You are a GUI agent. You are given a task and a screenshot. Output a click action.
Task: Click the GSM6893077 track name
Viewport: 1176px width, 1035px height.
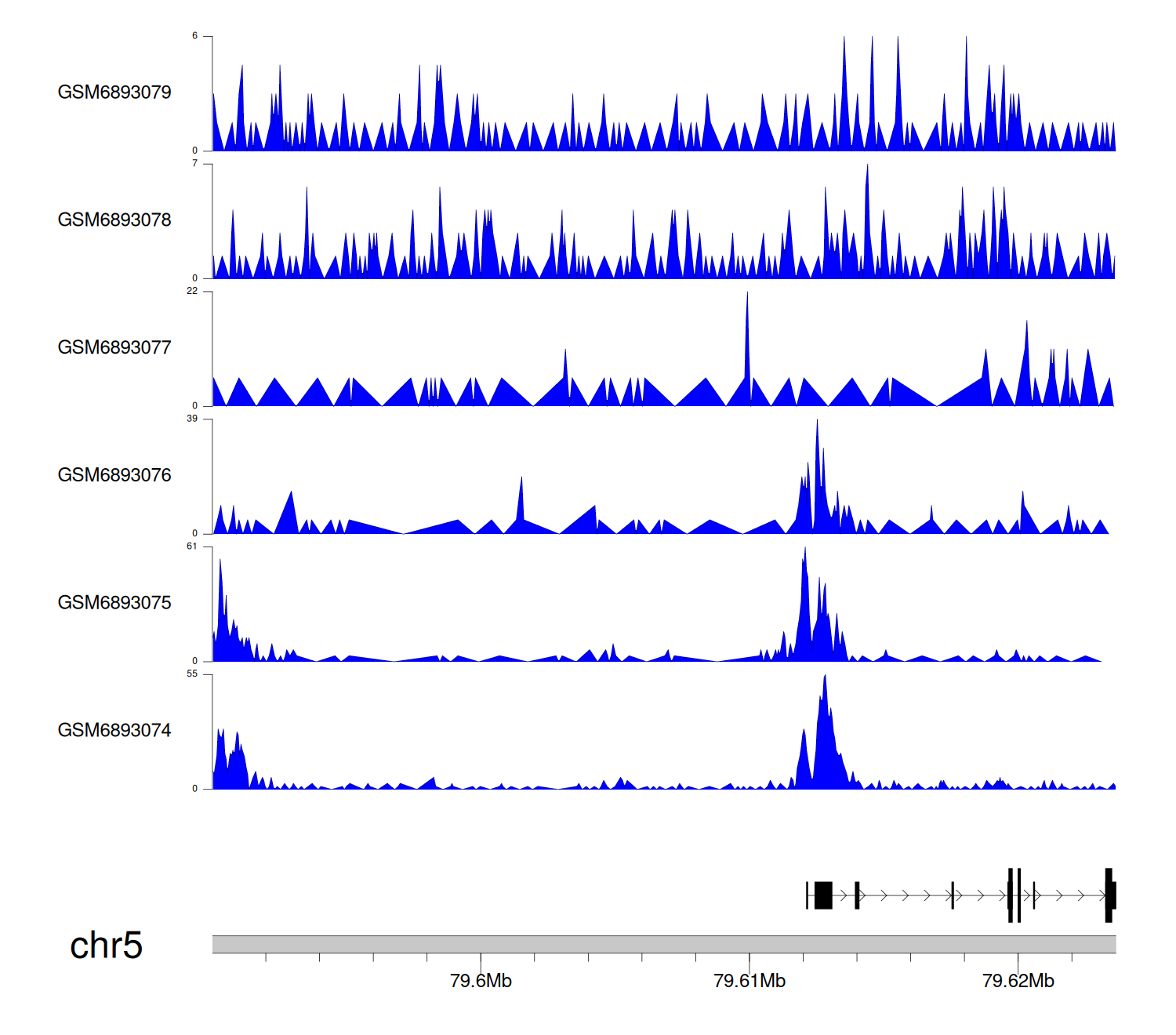pyautogui.click(x=114, y=348)
